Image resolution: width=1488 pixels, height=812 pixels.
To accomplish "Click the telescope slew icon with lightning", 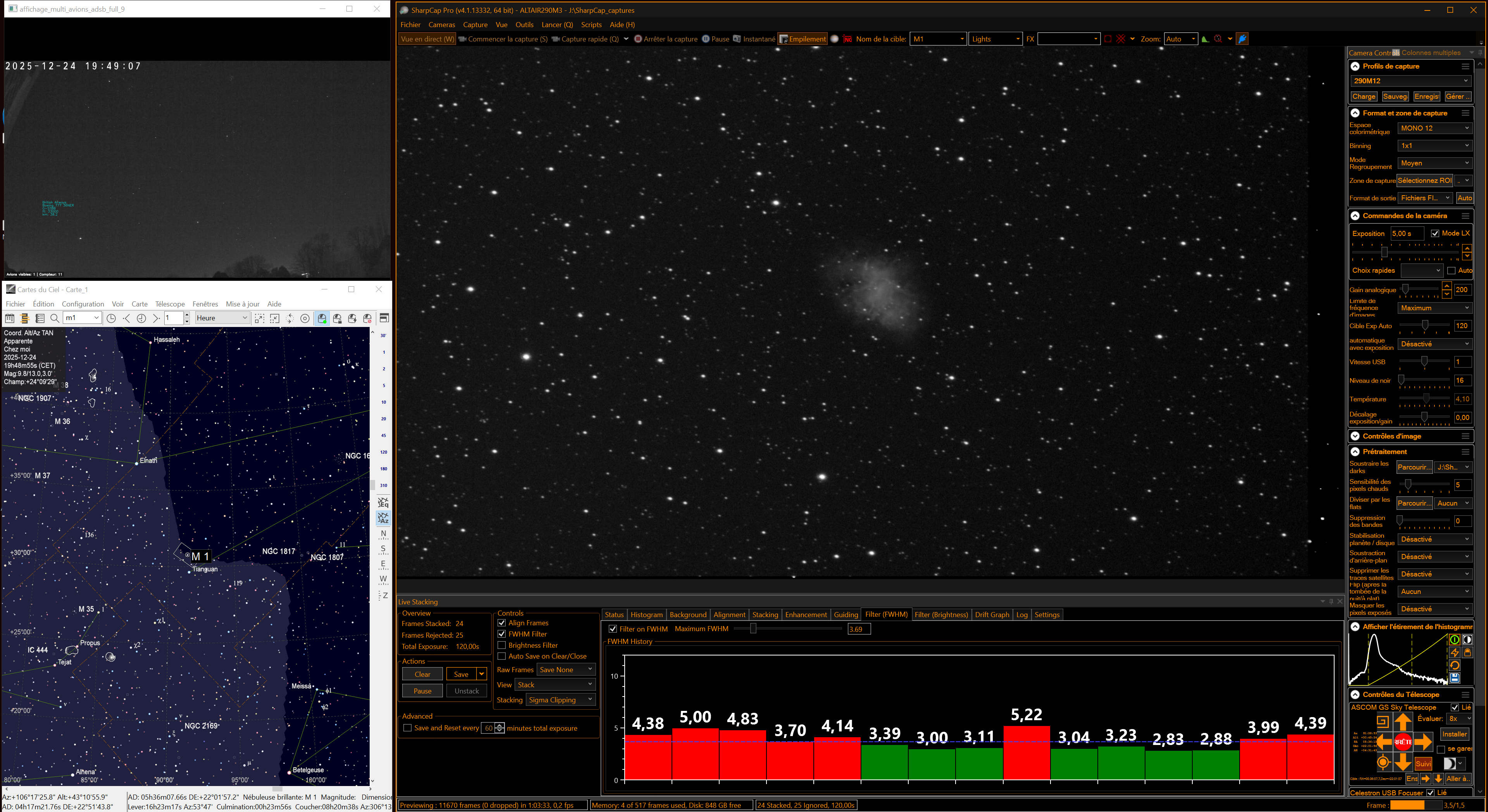I will (x=352, y=318).
